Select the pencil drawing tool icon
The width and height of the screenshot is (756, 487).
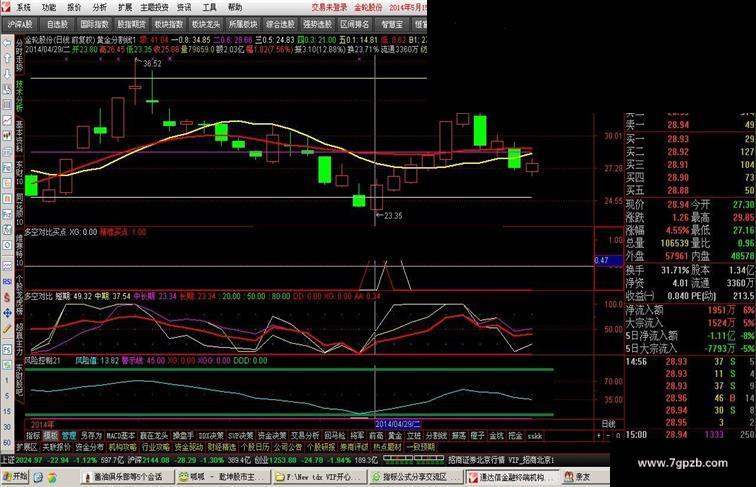(7, 329)
